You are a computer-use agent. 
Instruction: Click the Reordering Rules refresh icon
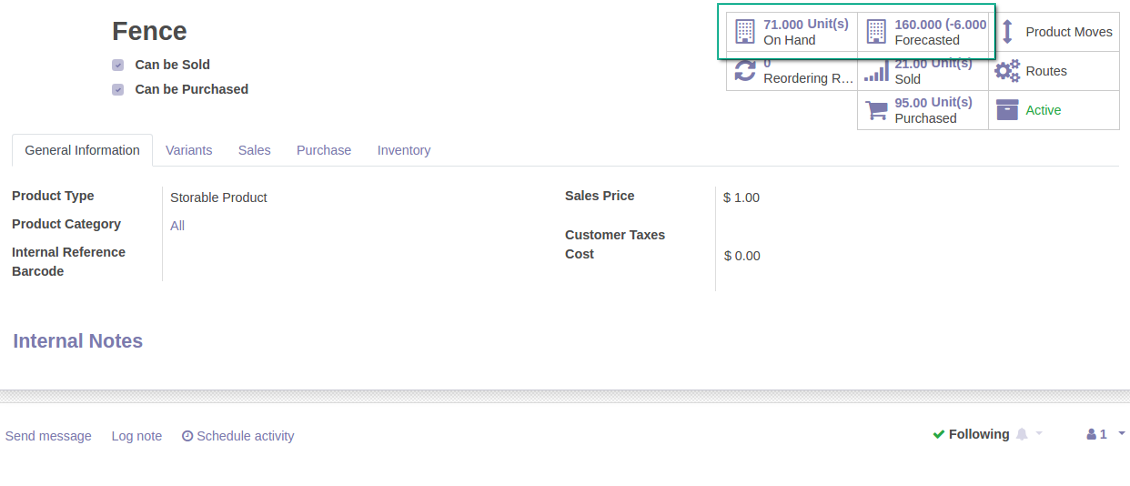pos(745,72)
